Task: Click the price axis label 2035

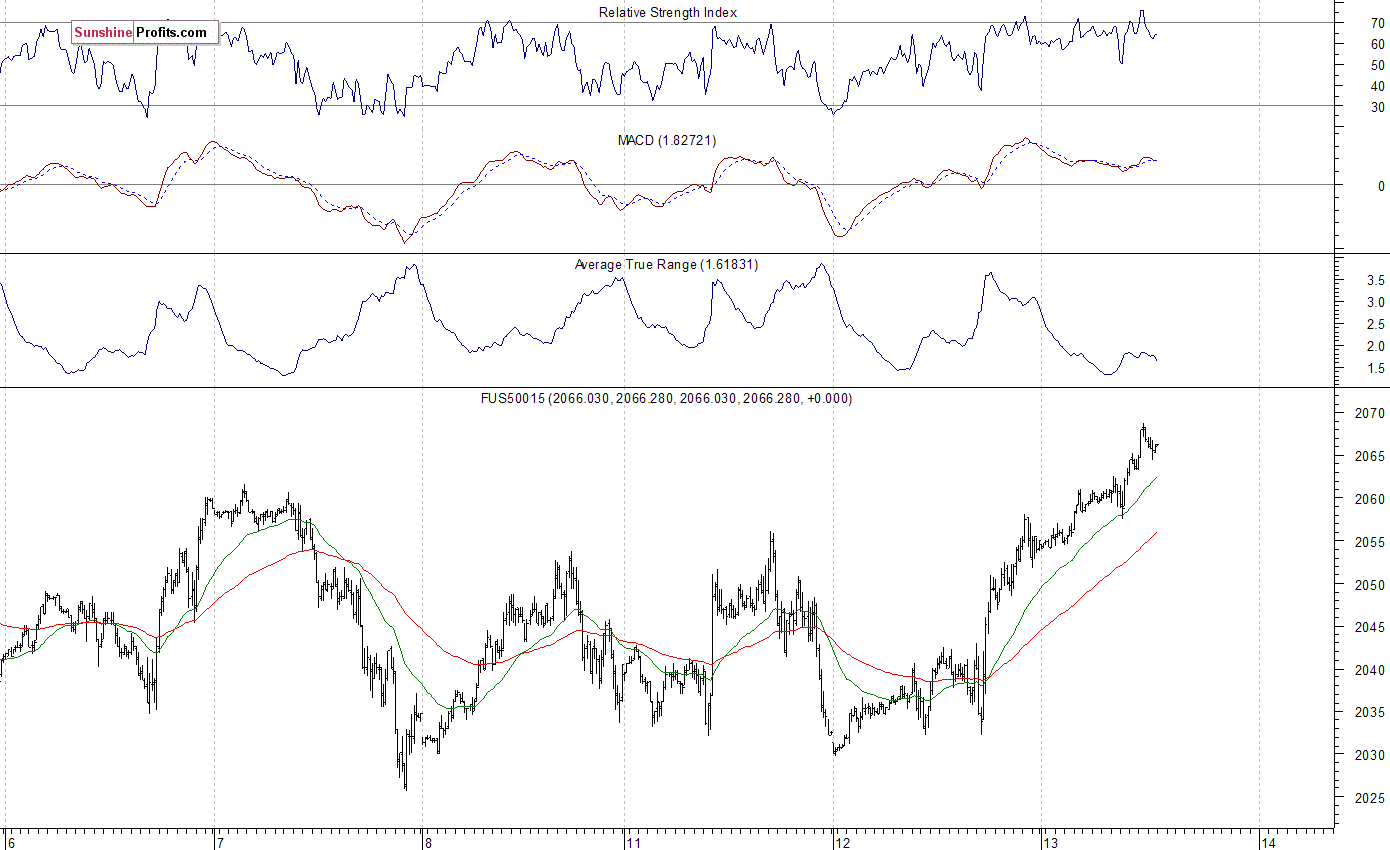Action: pos(1371,713)
